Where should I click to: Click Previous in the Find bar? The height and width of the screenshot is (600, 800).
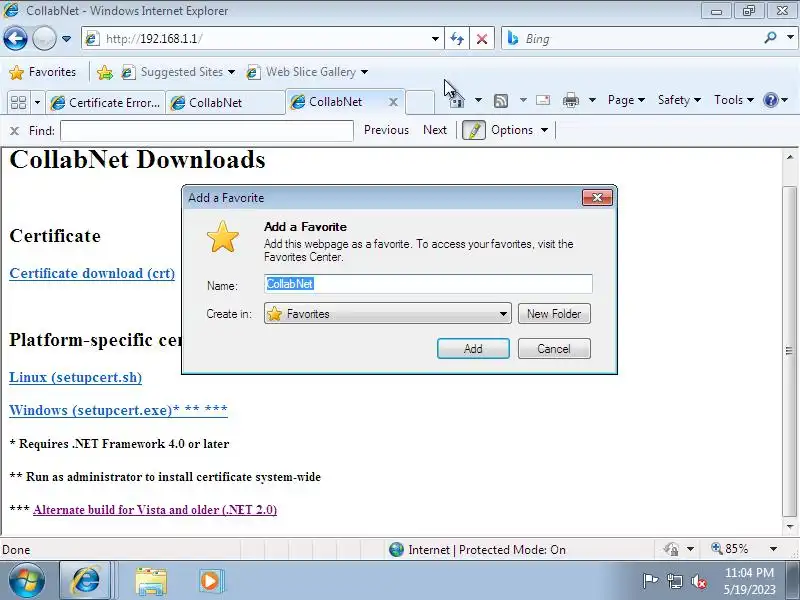coord(386,130)
